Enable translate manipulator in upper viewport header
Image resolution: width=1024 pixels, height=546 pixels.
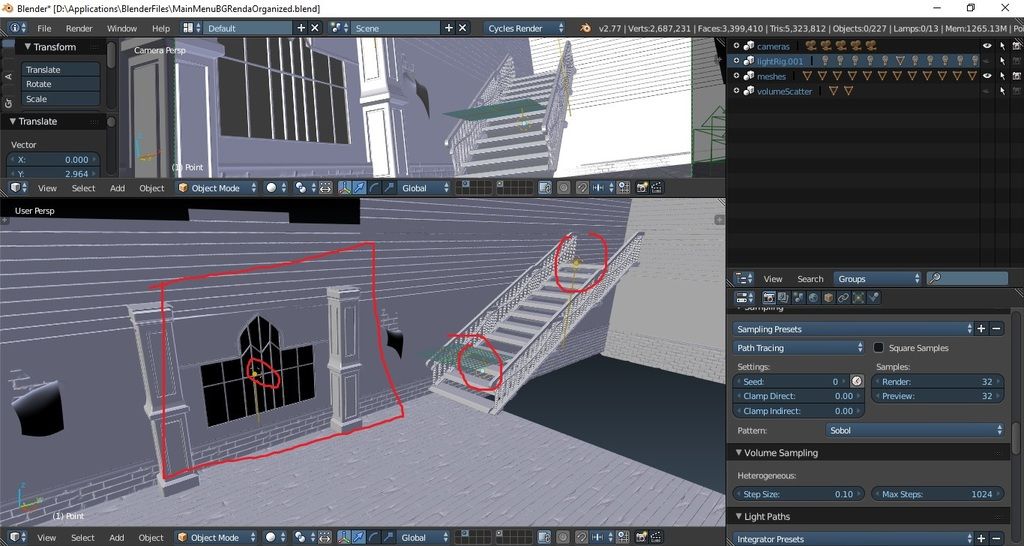point(359,188)
